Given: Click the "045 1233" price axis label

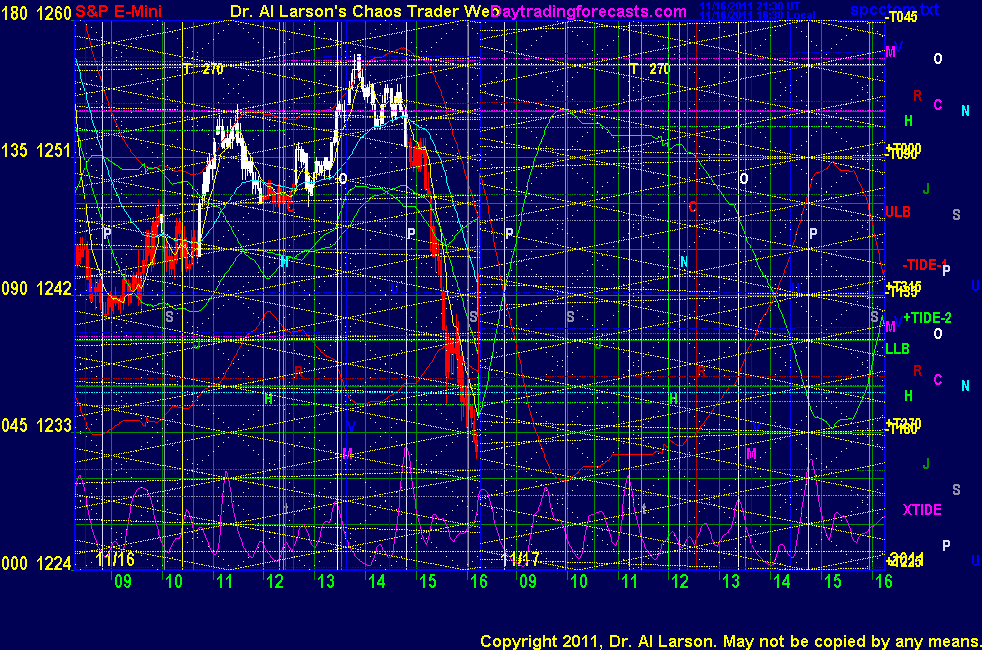Looking at the screenshot, I should point(36,426).
